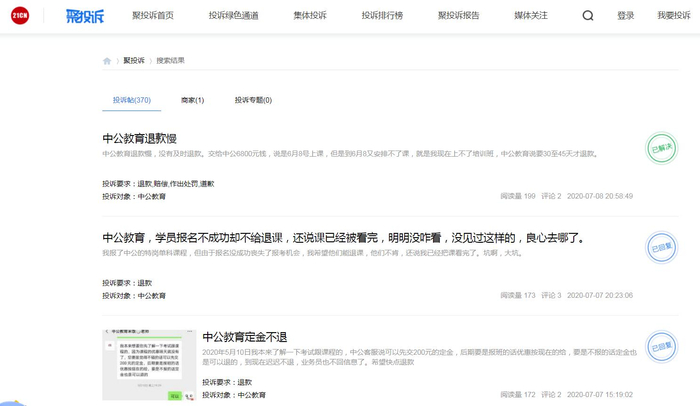This screenshot has width=700, height=406.
Task: Click the 登录 link
Action: pyautogui.click(x=625, y=16)
